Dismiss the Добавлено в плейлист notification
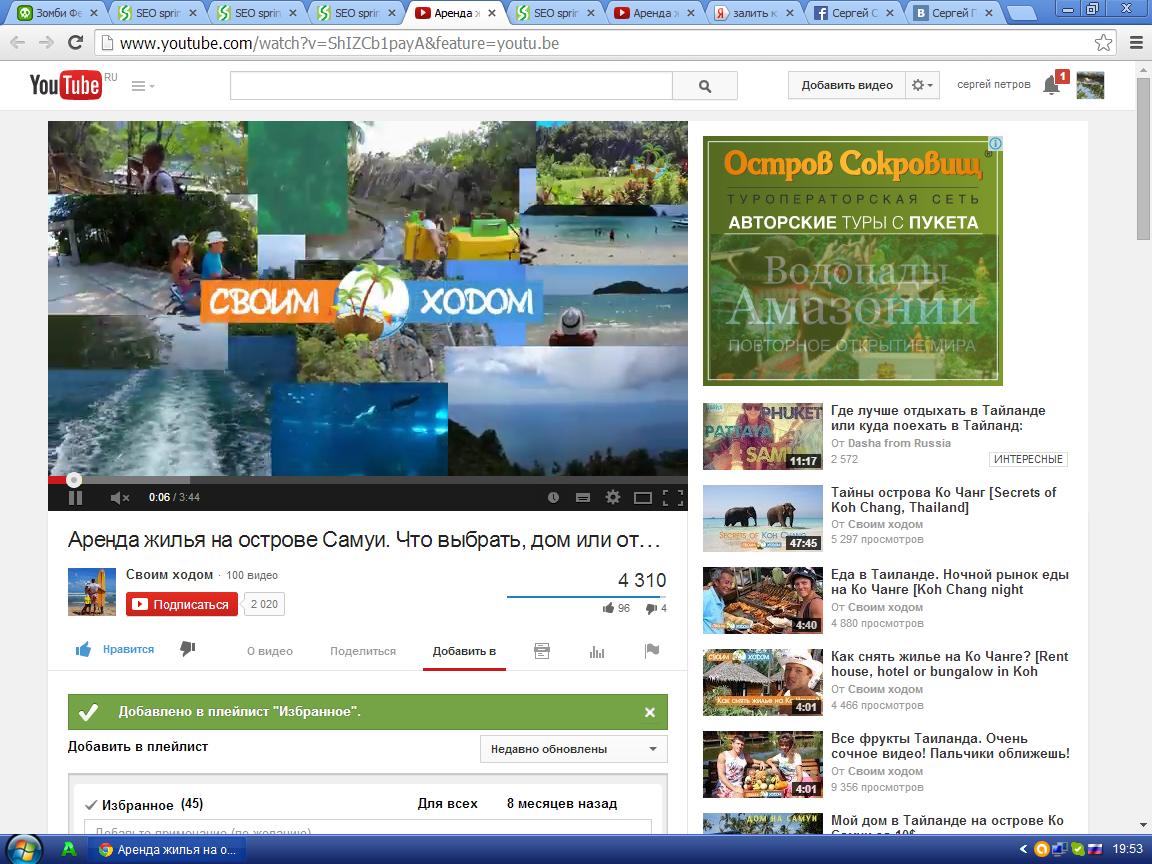Viewport: 1152px width, 864px height. pyautogui.click(x=649, y=712)
